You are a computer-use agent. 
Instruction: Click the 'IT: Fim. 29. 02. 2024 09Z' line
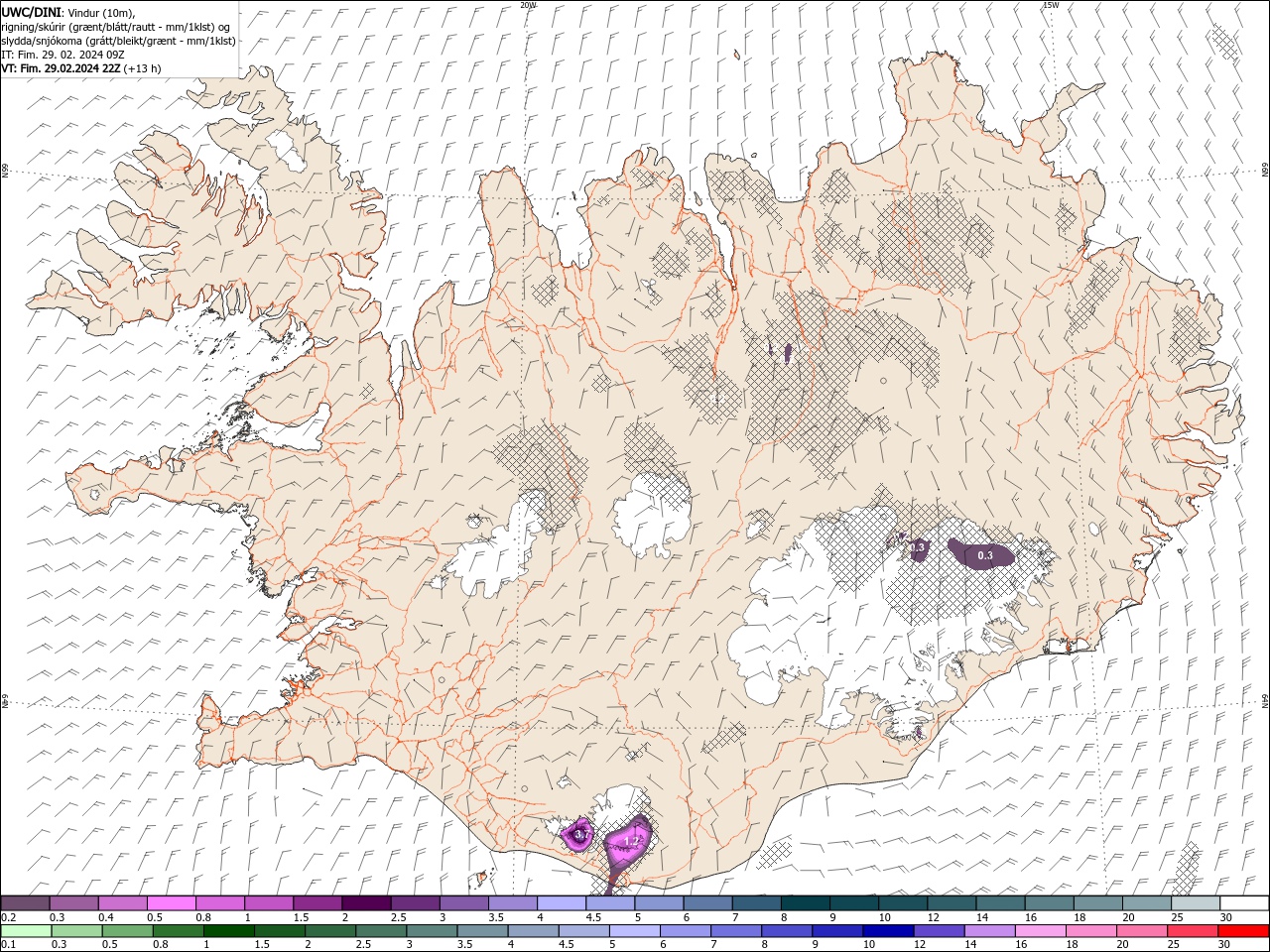(63, 55)
